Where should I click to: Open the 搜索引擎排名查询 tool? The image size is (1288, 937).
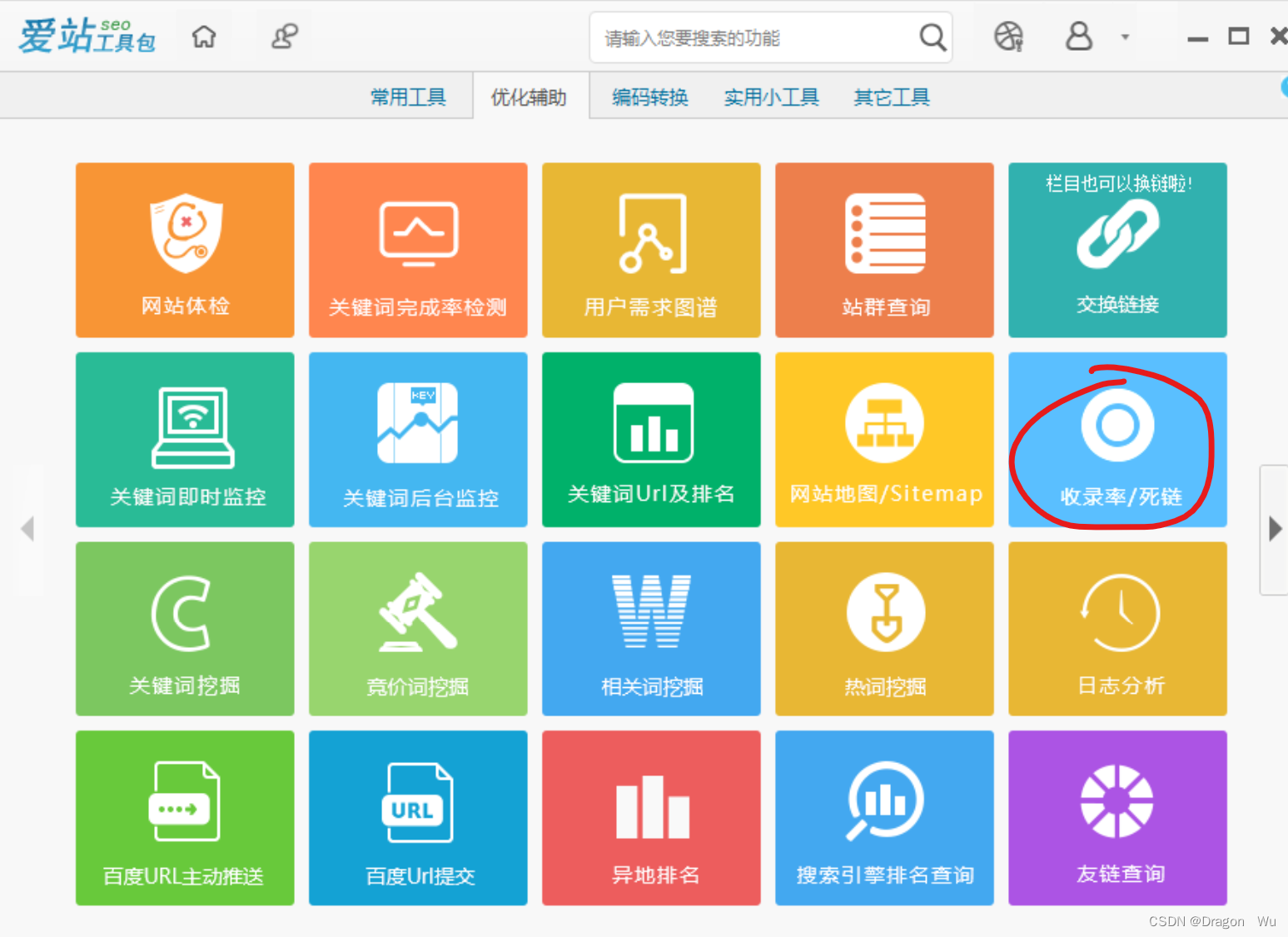pos(883,818)
